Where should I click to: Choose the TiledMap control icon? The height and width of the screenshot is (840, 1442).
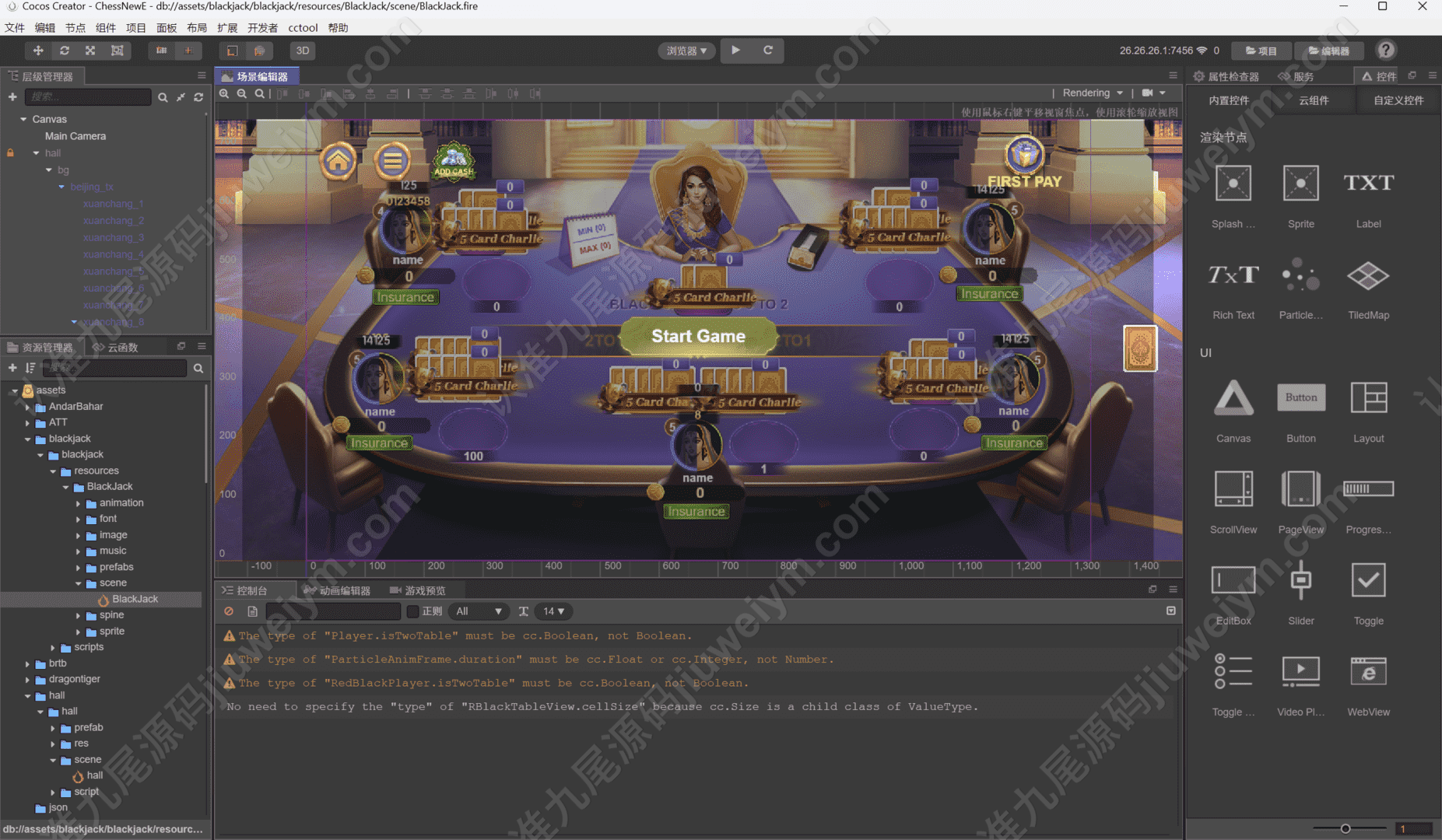coord(1367,275)
